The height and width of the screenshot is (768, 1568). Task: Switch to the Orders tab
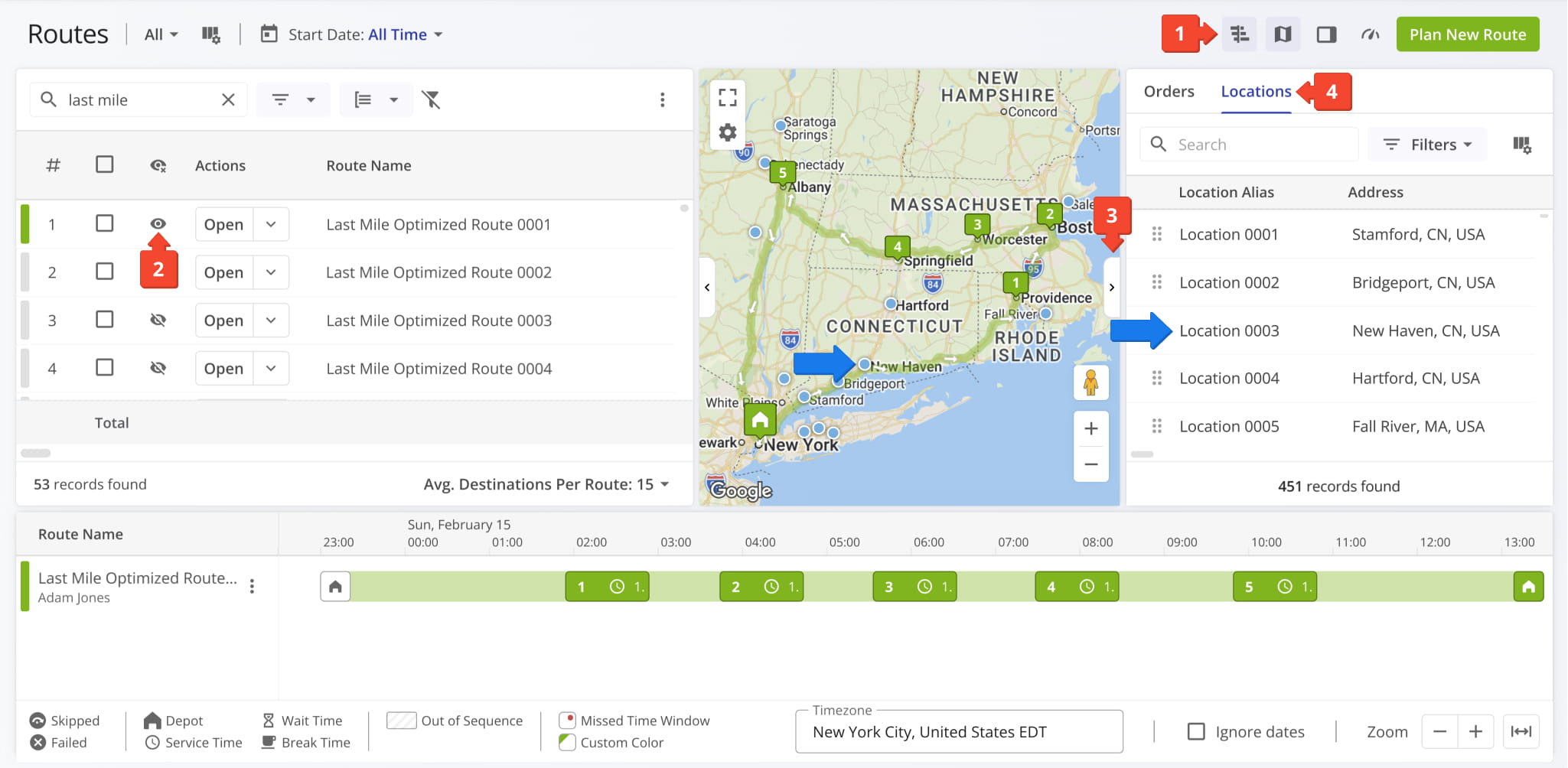click(x=1169, y=91)
